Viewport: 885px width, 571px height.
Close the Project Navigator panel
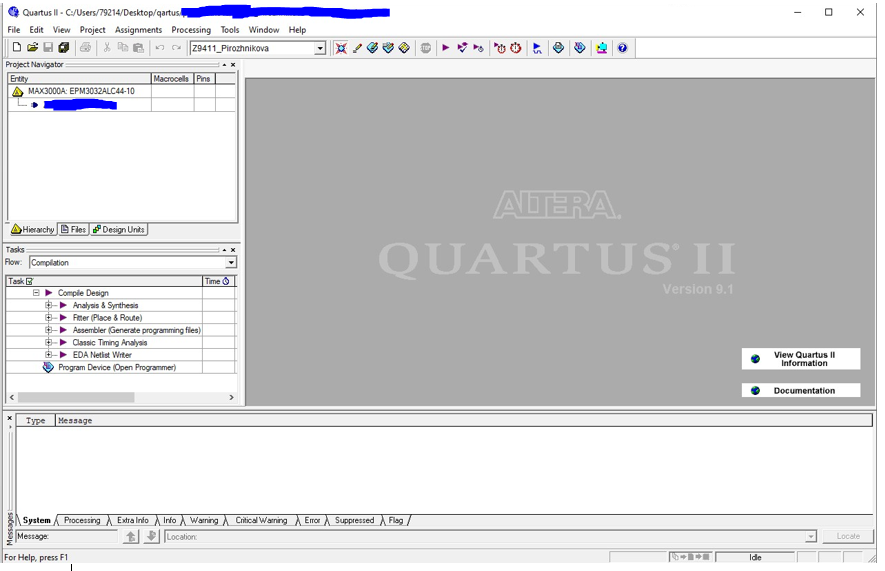pyautogui.click(x=233, y=65)
